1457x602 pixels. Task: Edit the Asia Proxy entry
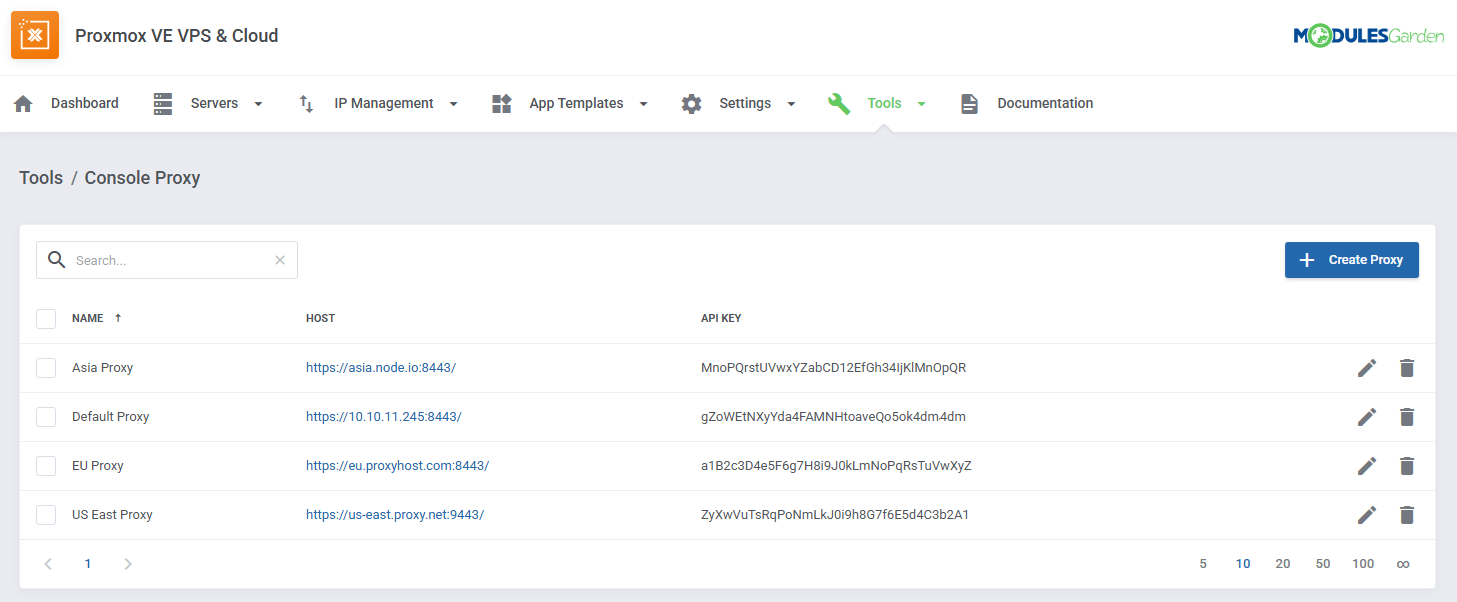(1367, 367)
